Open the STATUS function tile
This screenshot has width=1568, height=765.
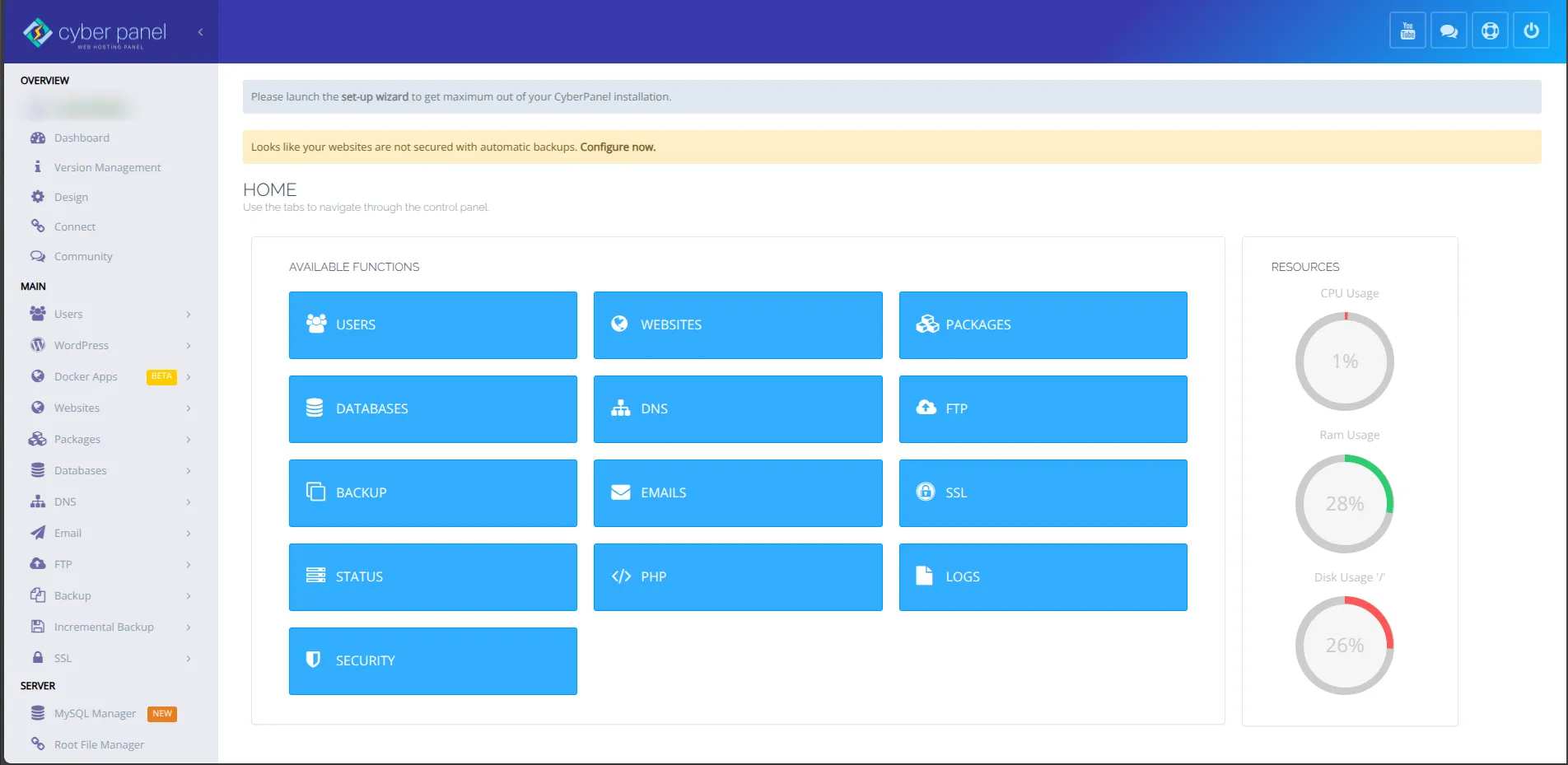(x=433, y=577)
